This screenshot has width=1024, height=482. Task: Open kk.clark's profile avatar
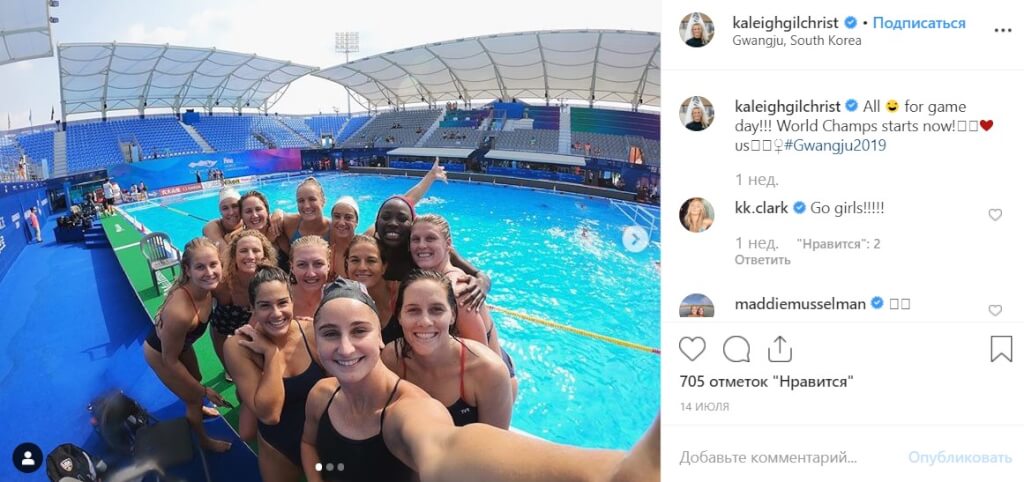(x=696, y=215)
